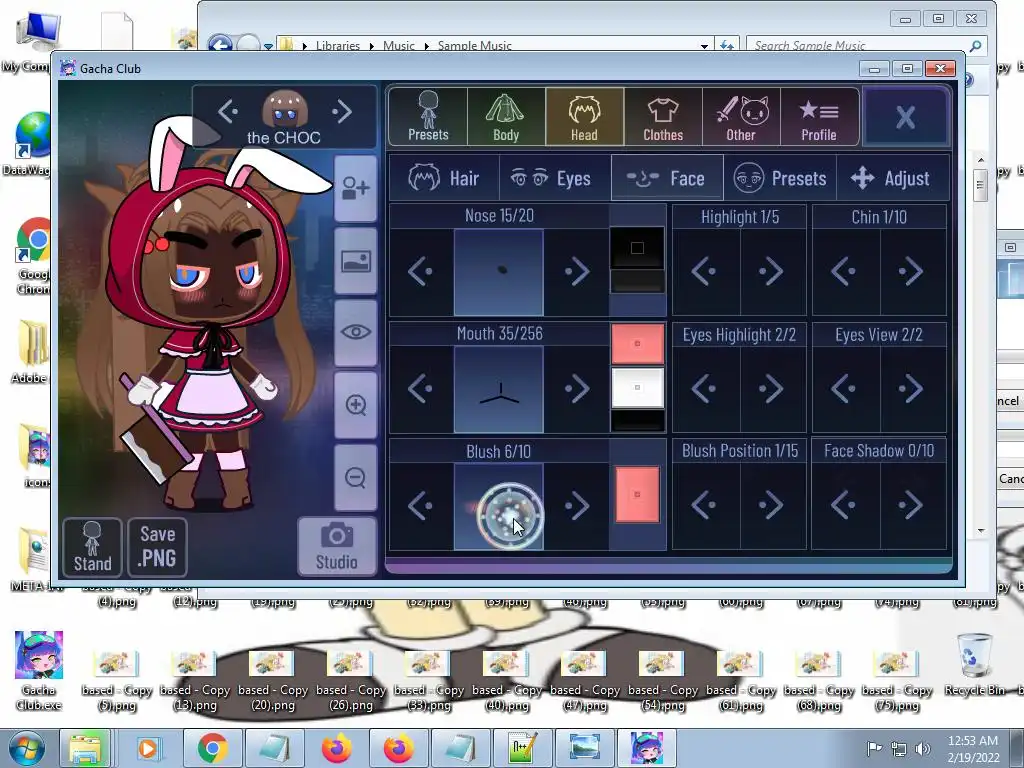Increase the Highlight option
The width and height of the screenshot is (1024, 768).
[772, 271]
